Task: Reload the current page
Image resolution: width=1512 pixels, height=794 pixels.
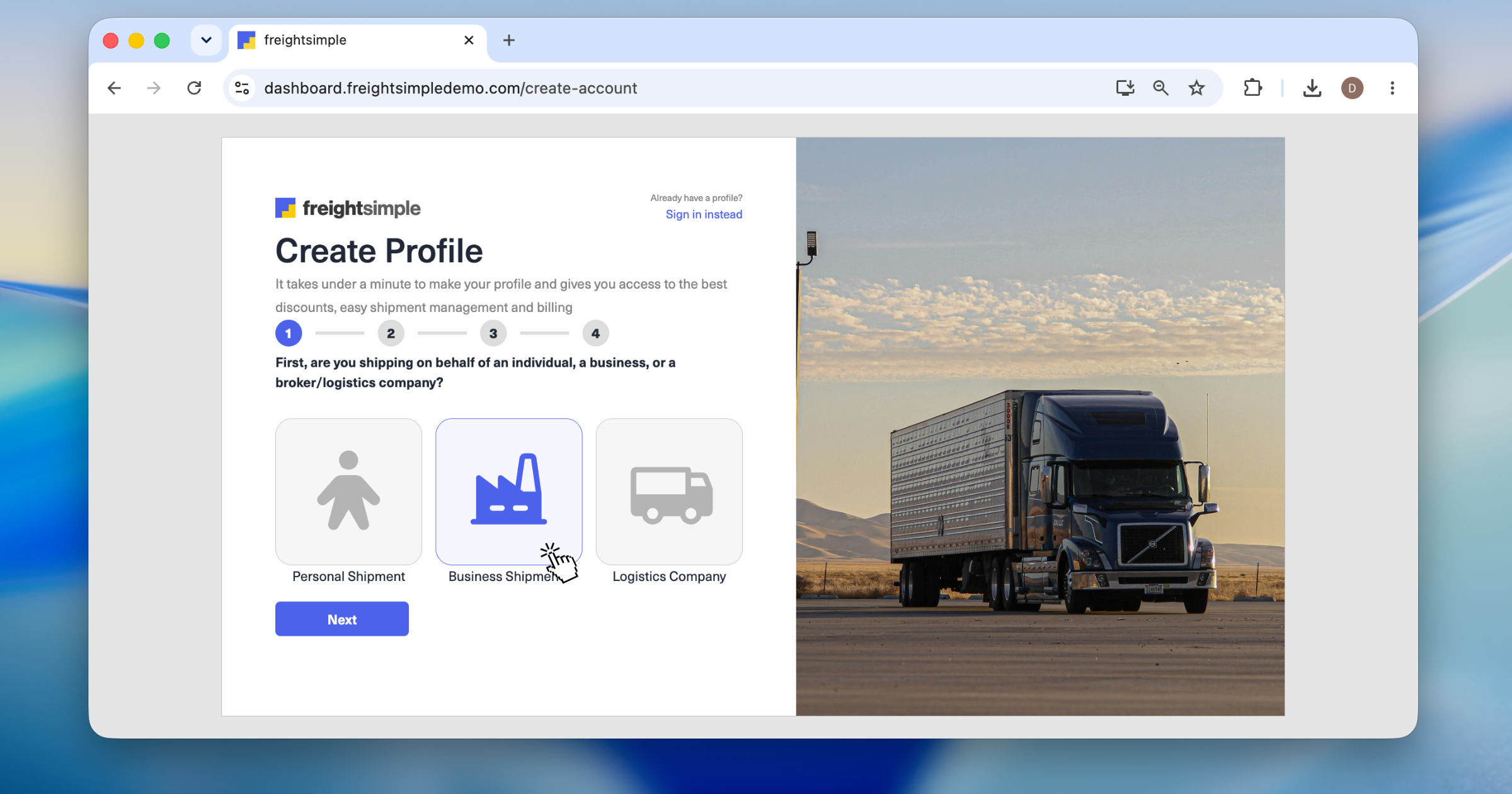Action: [194, 88]
